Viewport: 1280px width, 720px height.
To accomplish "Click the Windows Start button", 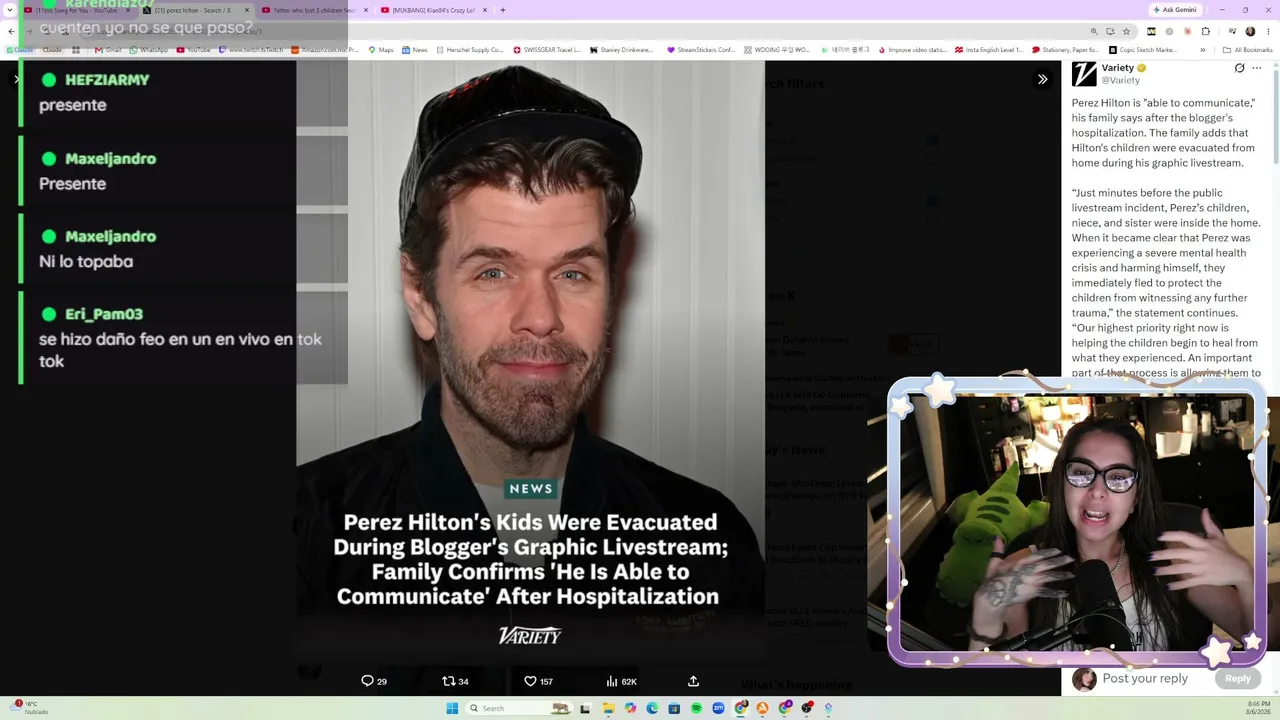I will (x=452, y=708).
